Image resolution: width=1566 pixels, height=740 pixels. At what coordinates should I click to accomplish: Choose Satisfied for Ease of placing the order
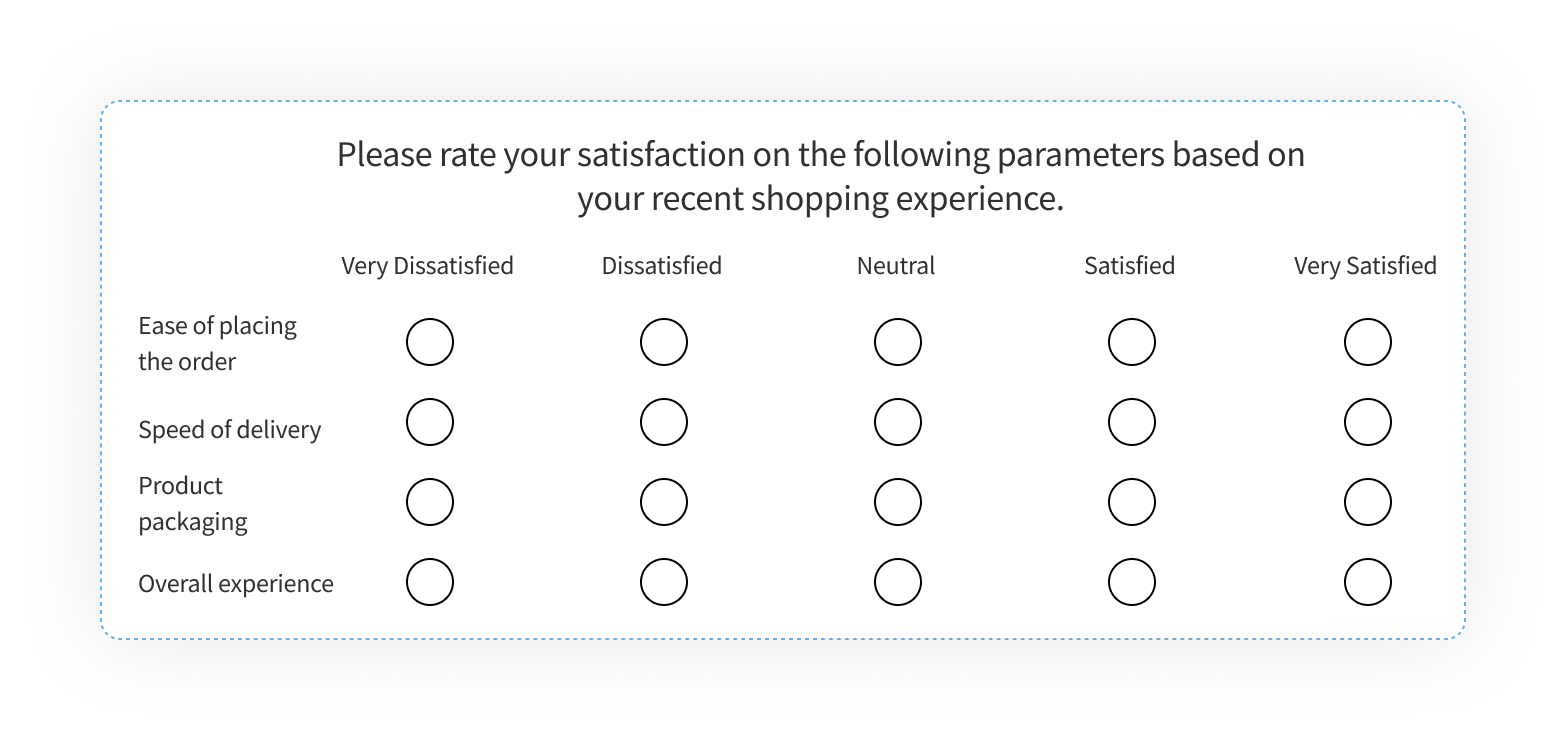[x=1131, y=341]
